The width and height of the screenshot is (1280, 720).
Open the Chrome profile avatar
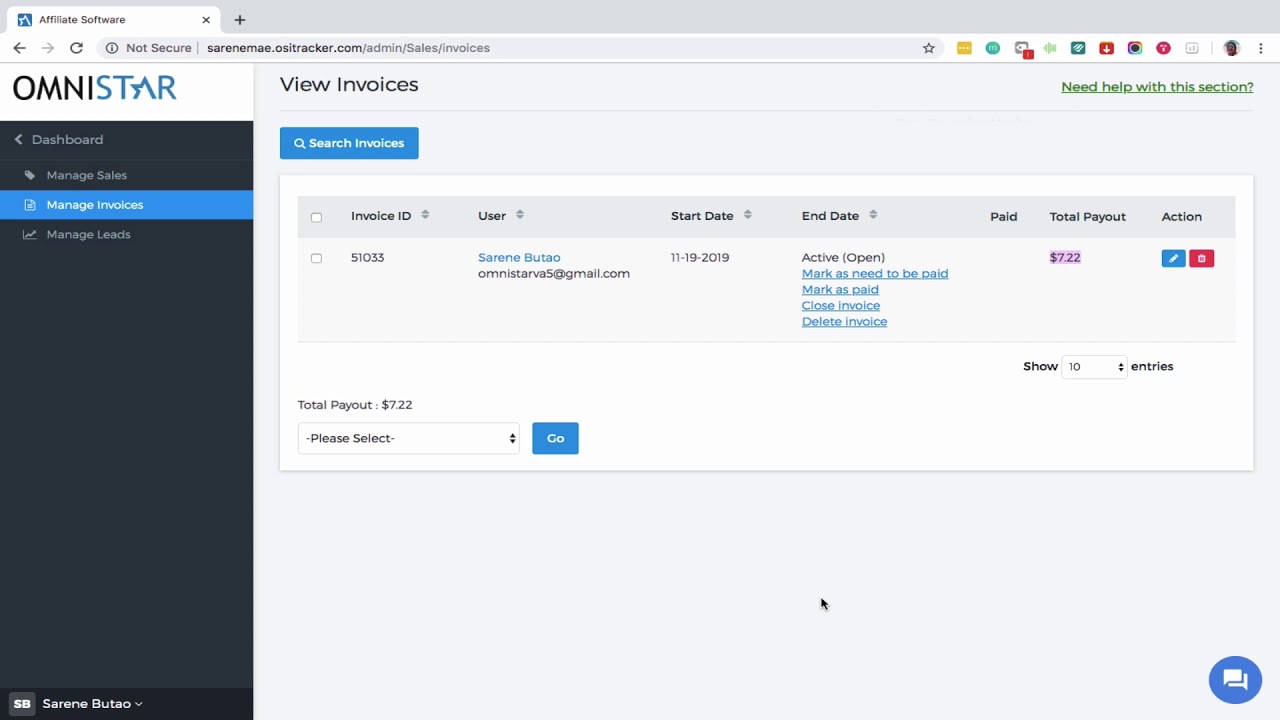tap(1232, 48)
